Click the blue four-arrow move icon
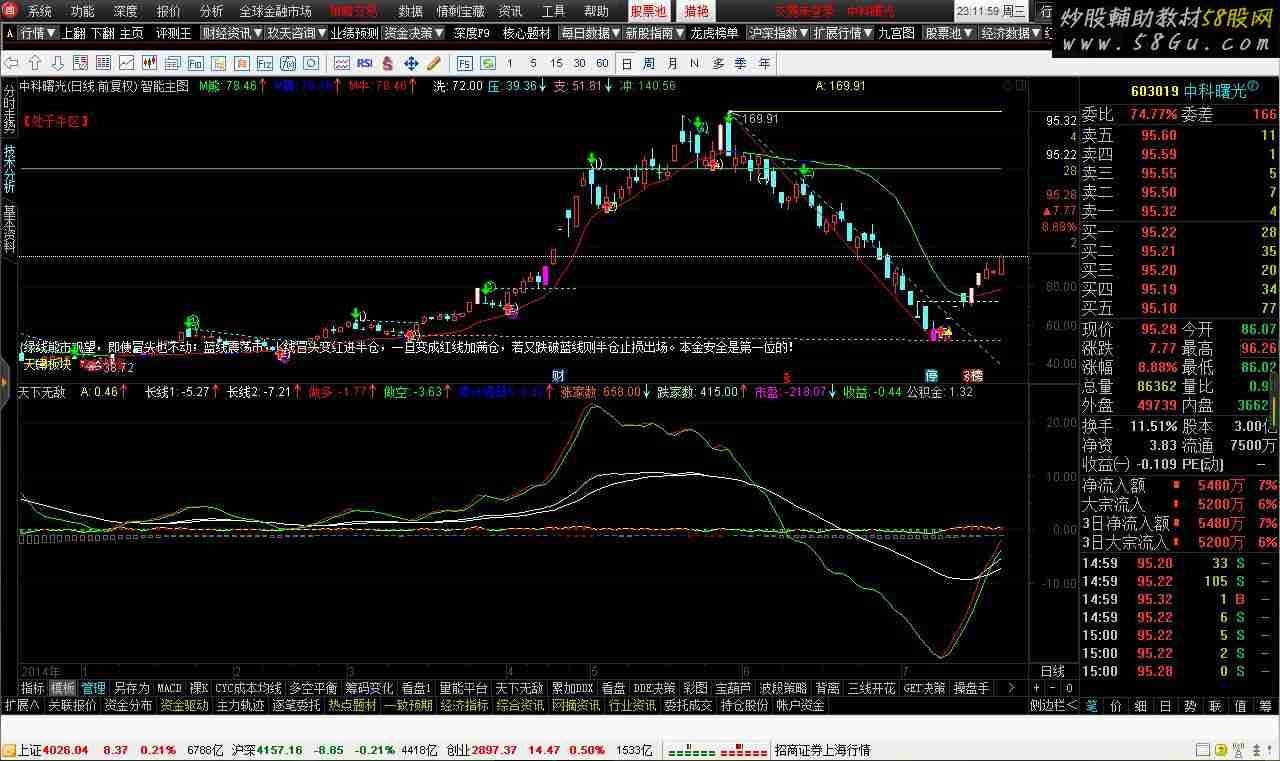This screenshot has height=761, width=1280. pyautogui.click(x=410, y=62)
